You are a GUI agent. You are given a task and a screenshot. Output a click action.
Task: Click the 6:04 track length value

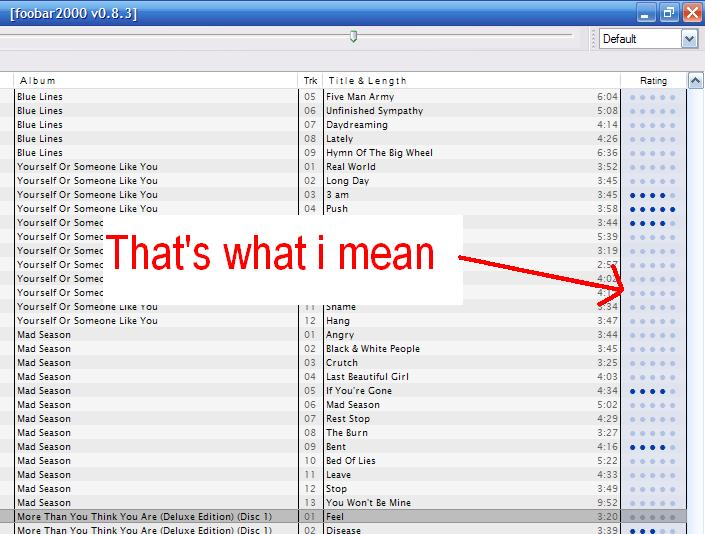tap(607, 97)
